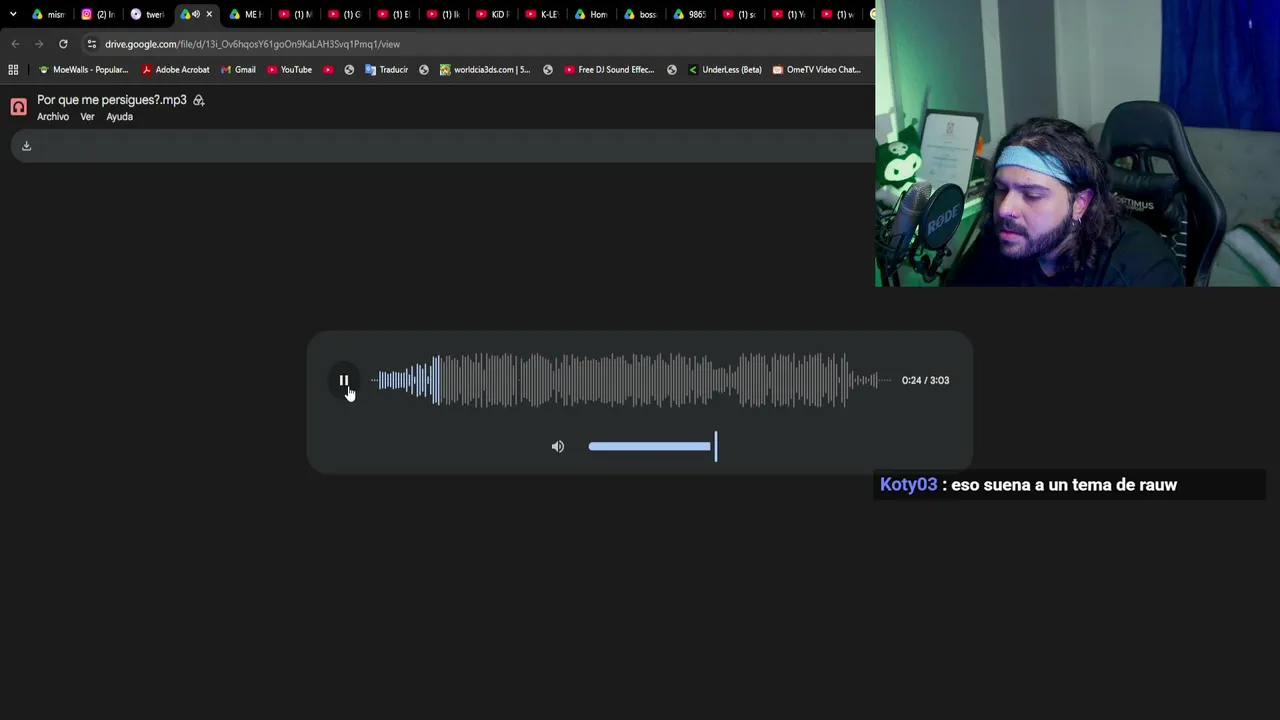
Task: Open the apps grid in bookmarks bar
Action: coord(13,70)
